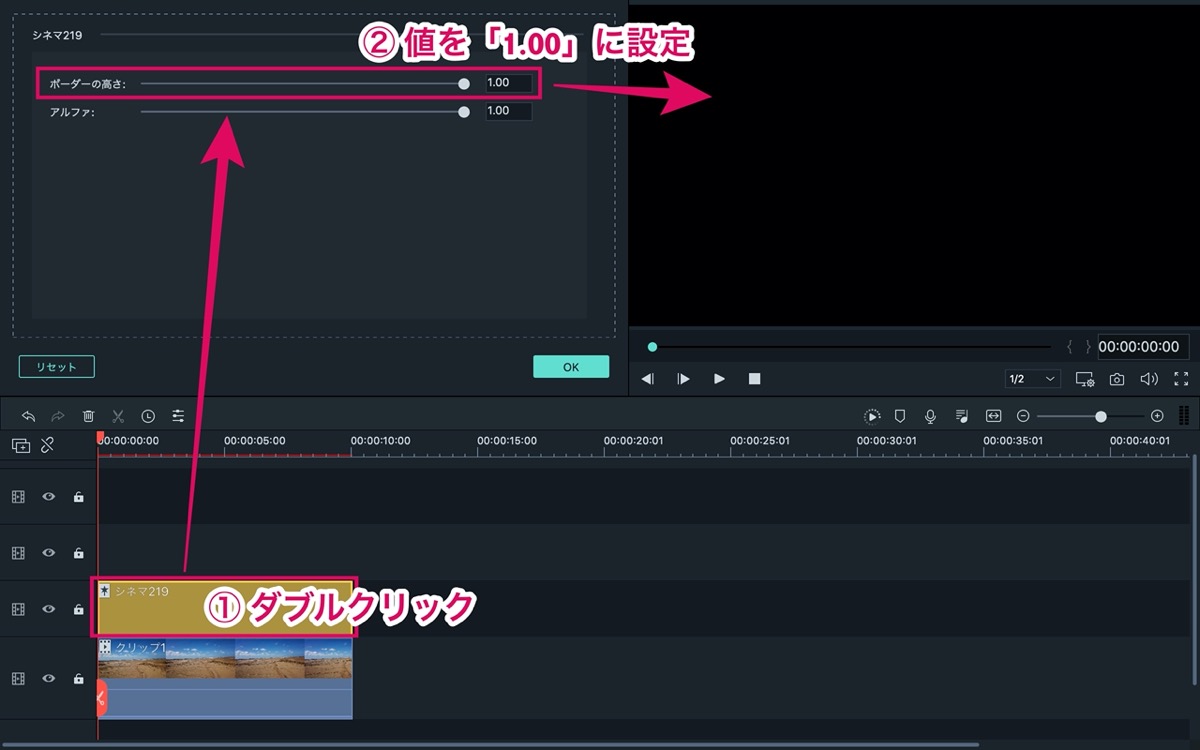
Task: Click the シネマ219 title in the settings panel
Action: pyautogui.click(x=57, y=35)
